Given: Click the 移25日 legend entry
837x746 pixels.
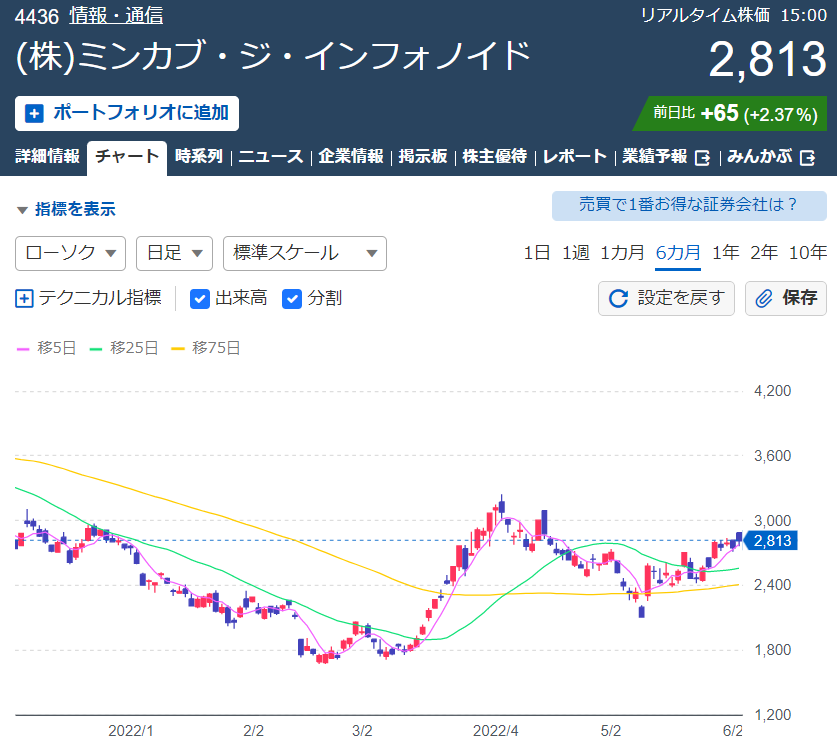Looking at the screenshot, I should (124, 348).
